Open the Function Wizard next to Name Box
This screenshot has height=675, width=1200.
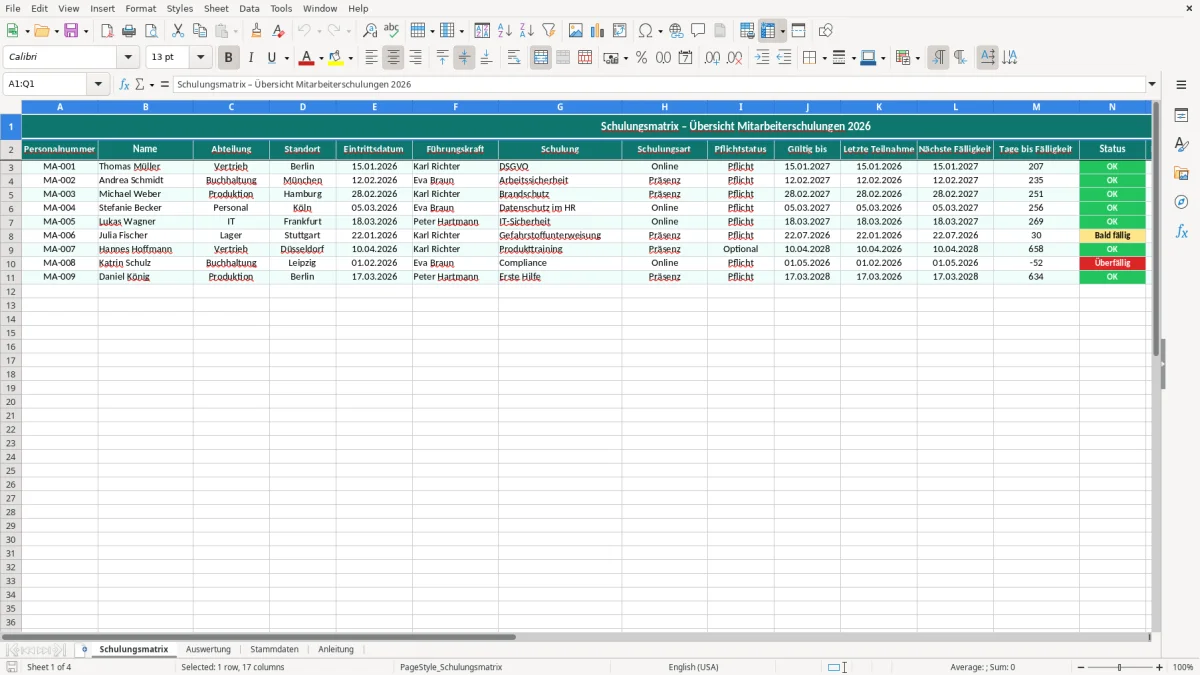coord(125,85)
